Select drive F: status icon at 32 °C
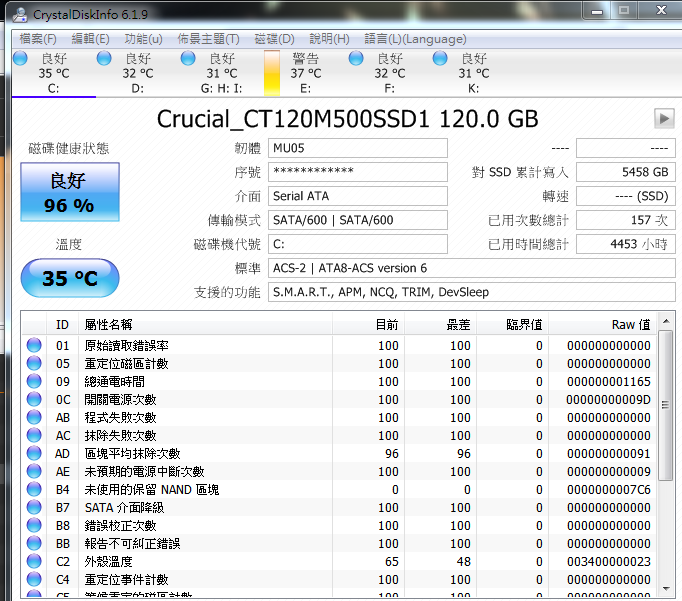 coord(356,58)
